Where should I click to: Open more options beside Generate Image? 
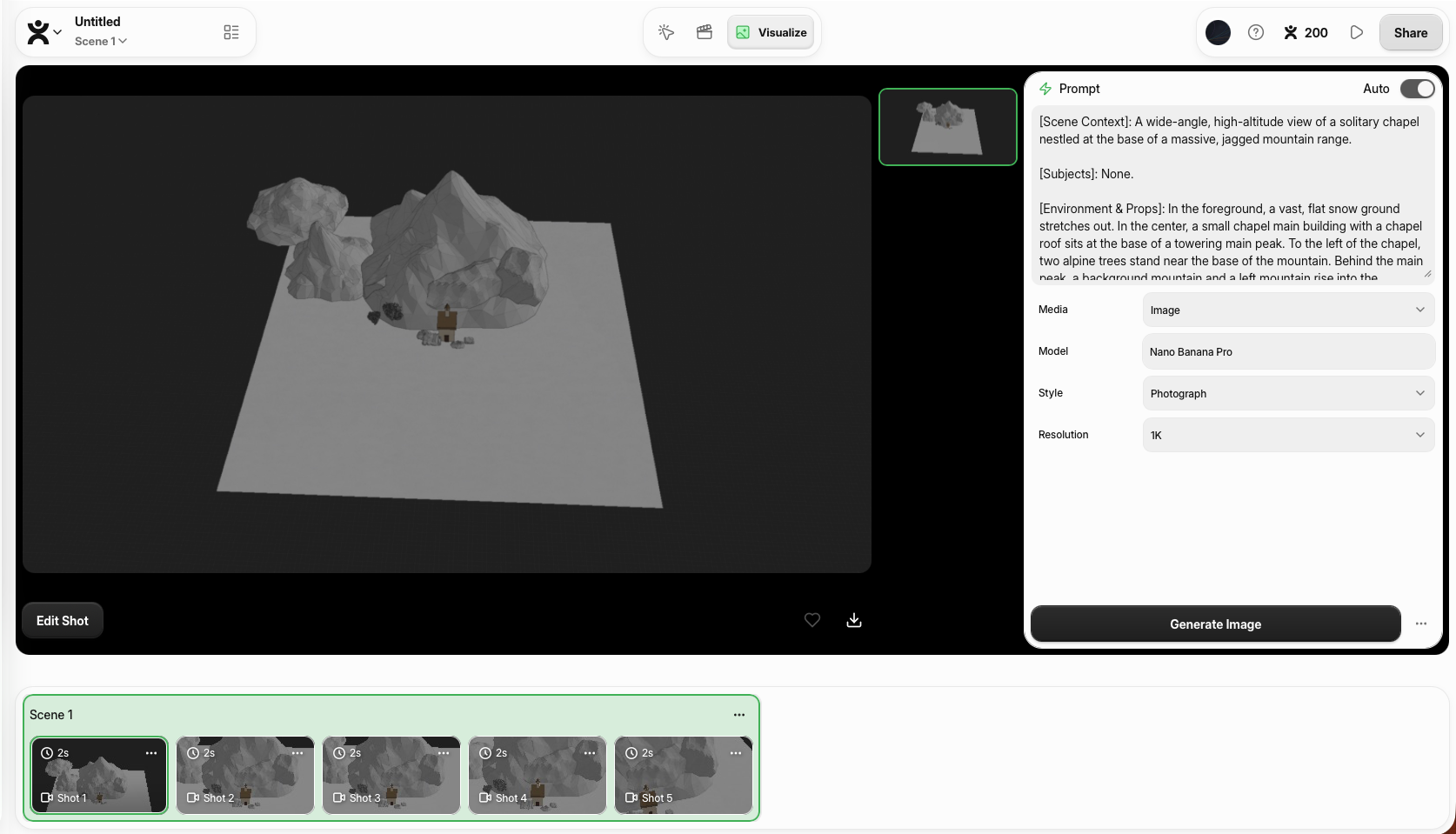[1420, 624]
